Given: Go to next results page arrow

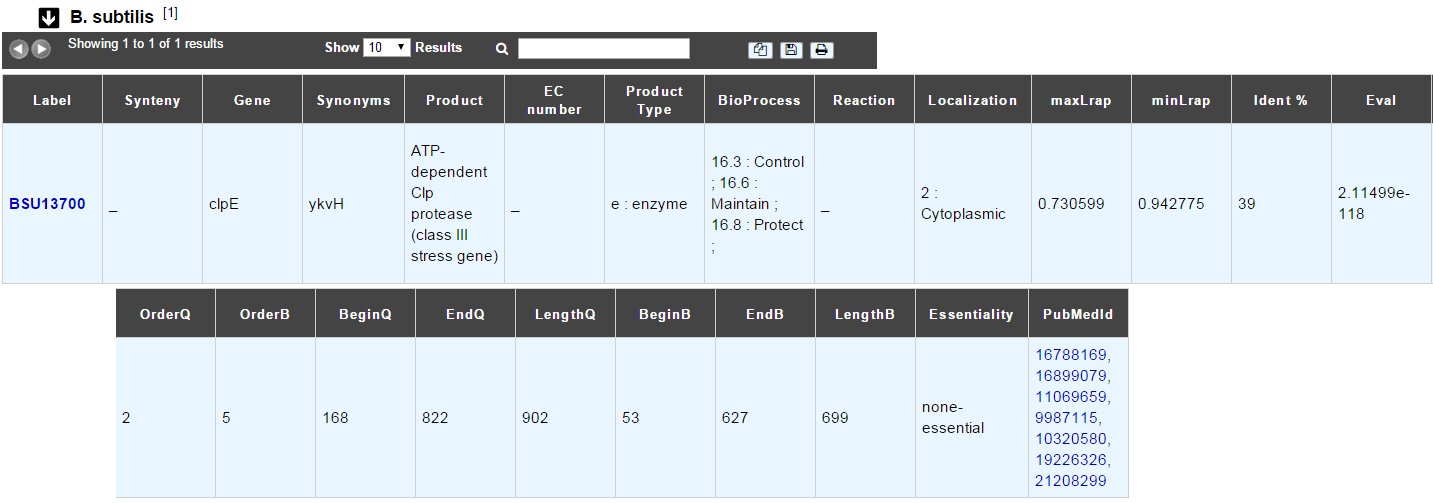Looking at the screenshot, I should point(41,49).
